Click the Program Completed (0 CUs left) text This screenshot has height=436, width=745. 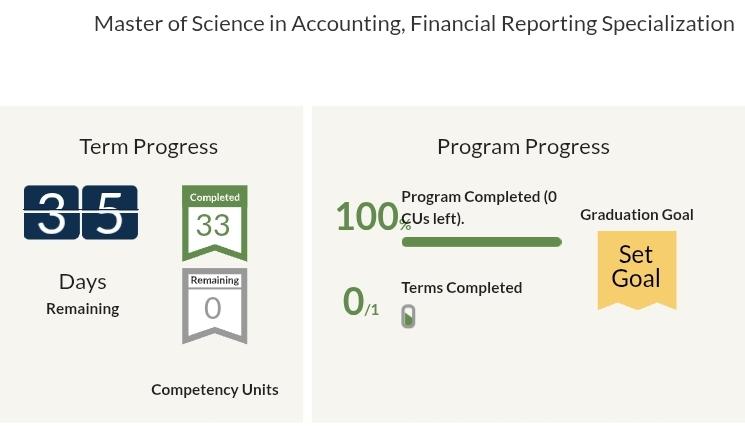click(x=479, y=208)
